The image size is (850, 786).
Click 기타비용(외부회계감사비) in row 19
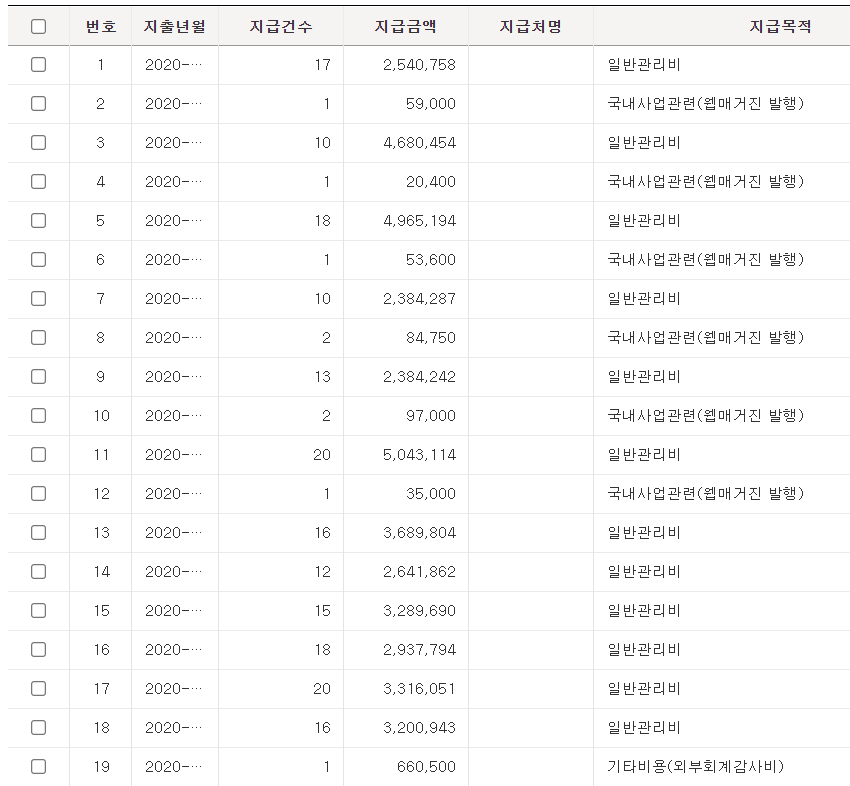[x=696, y=767]
